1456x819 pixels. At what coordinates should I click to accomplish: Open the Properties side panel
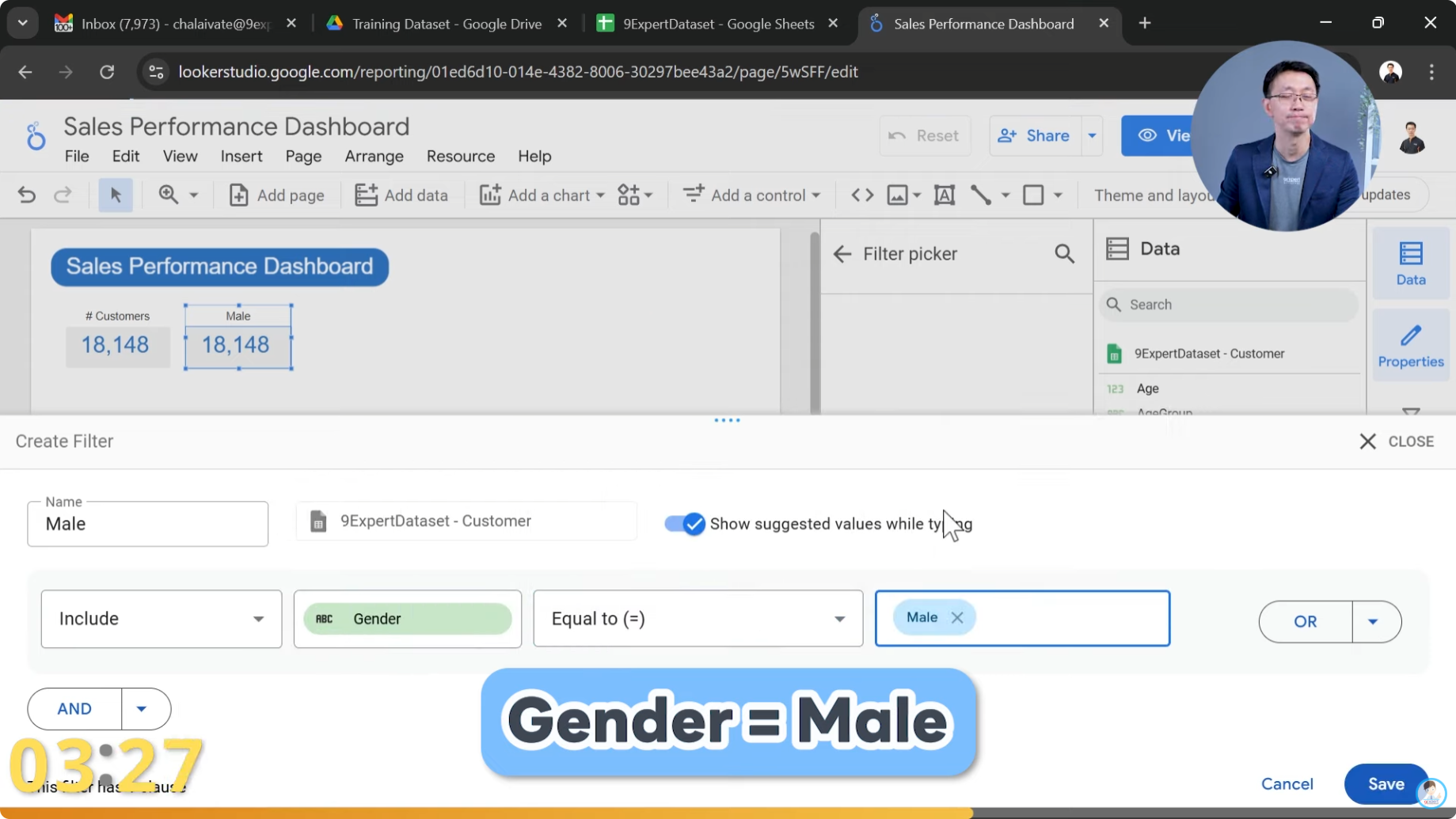coord(1410,345)
